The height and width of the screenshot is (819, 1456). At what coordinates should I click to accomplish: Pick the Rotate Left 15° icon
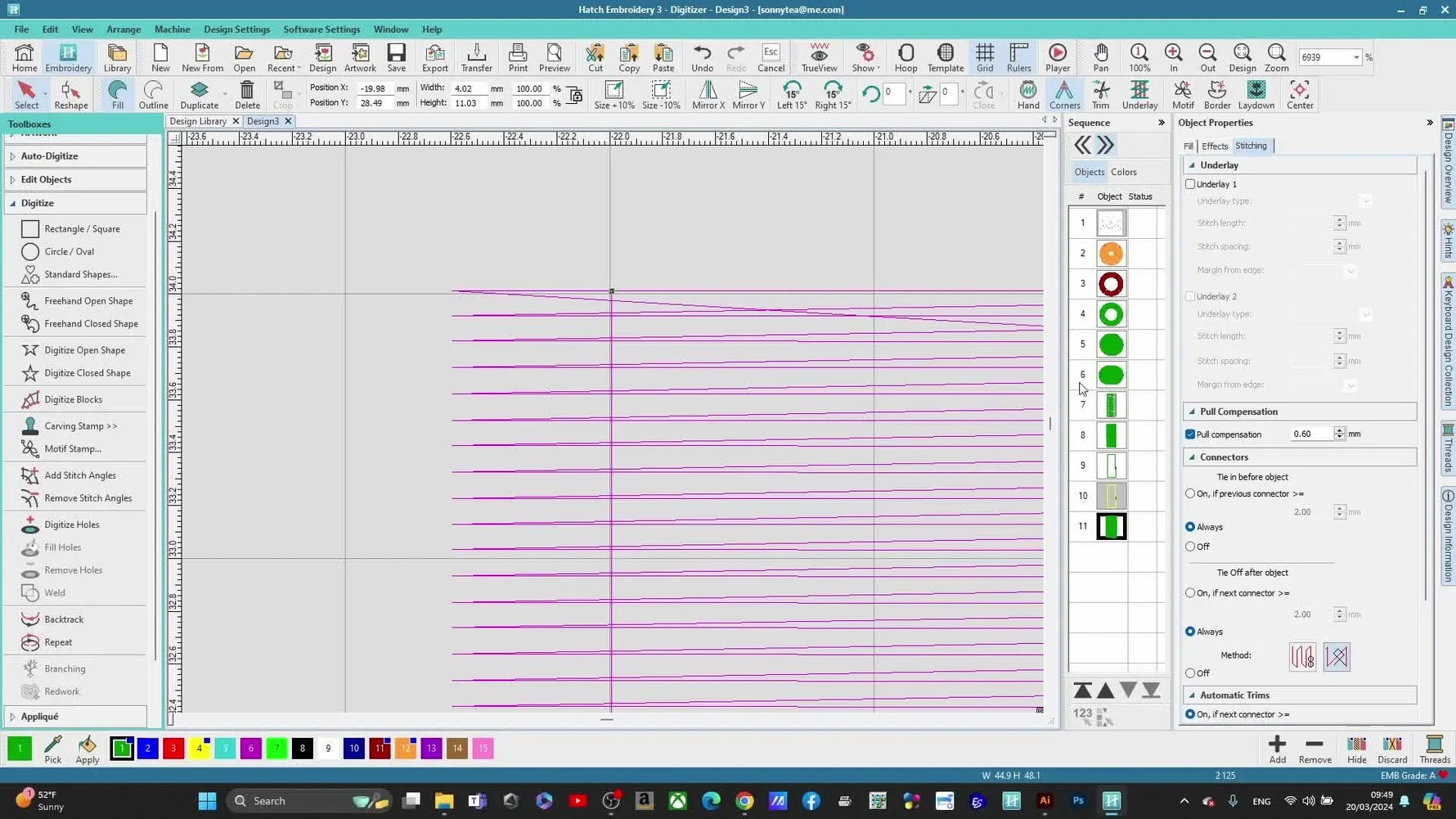pos(791,95)
